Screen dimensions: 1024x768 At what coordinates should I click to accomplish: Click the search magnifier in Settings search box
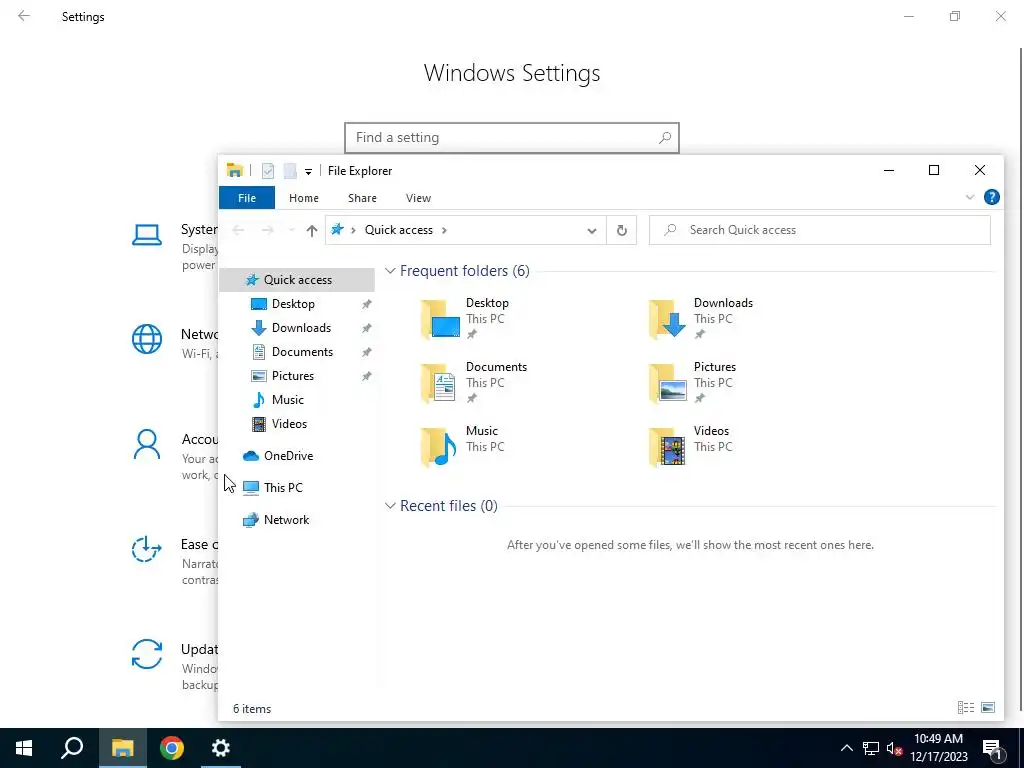click(x=665, y=138)
